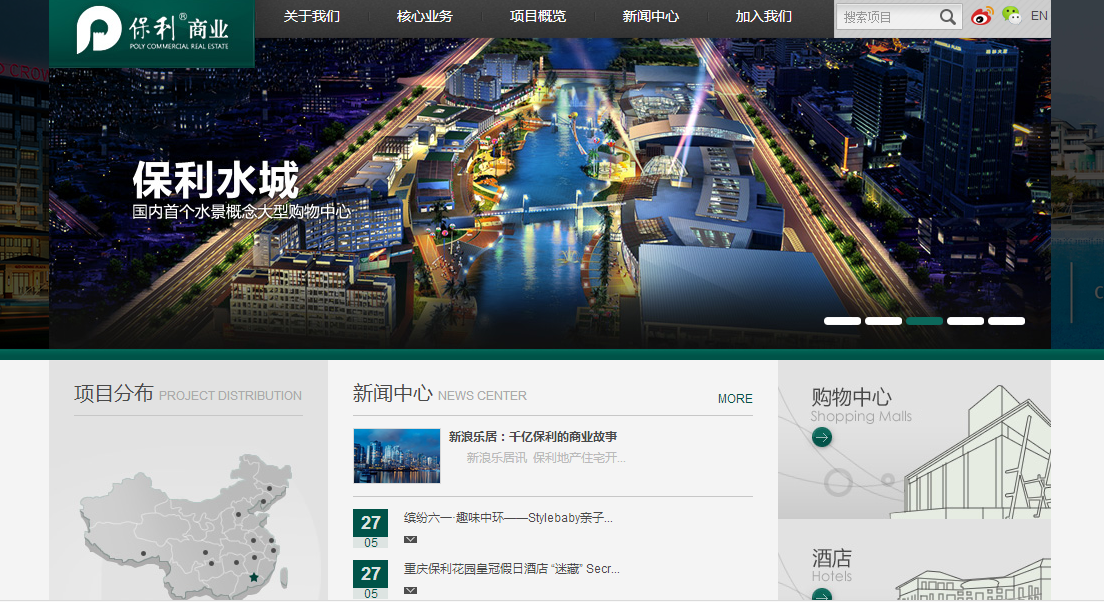Go to 新闻中心 in the navigation bar
1104x602 pixels.
[x=651, y=16]
